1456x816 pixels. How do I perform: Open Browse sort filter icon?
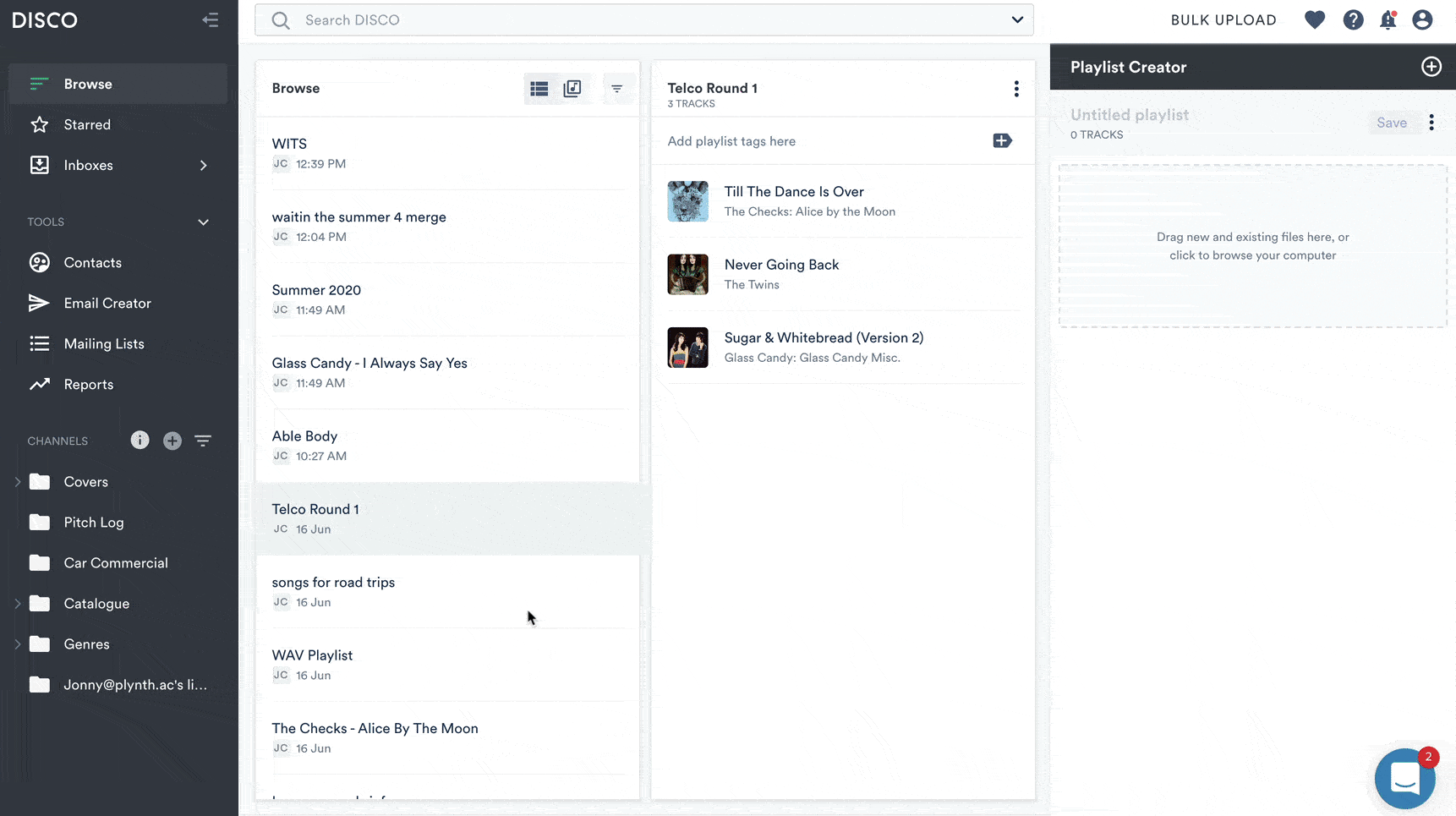point(617,89)
